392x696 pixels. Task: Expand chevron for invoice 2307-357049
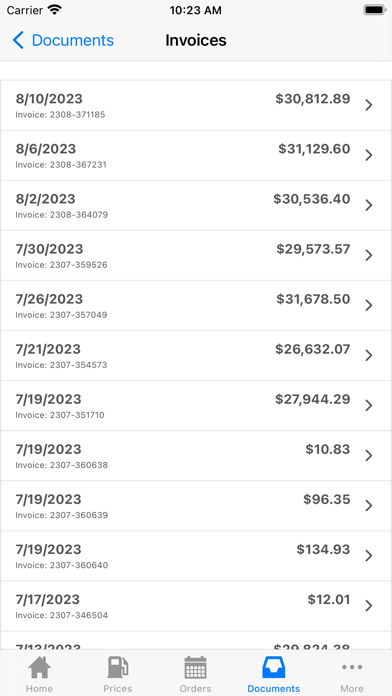(368, 305)
